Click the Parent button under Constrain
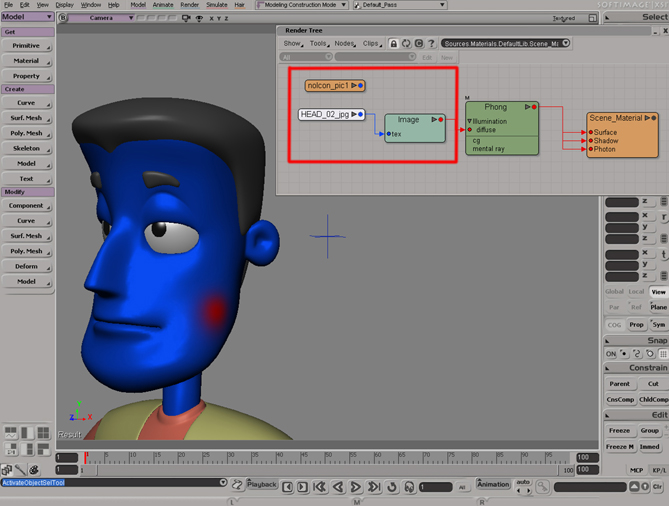 [619, 384]
